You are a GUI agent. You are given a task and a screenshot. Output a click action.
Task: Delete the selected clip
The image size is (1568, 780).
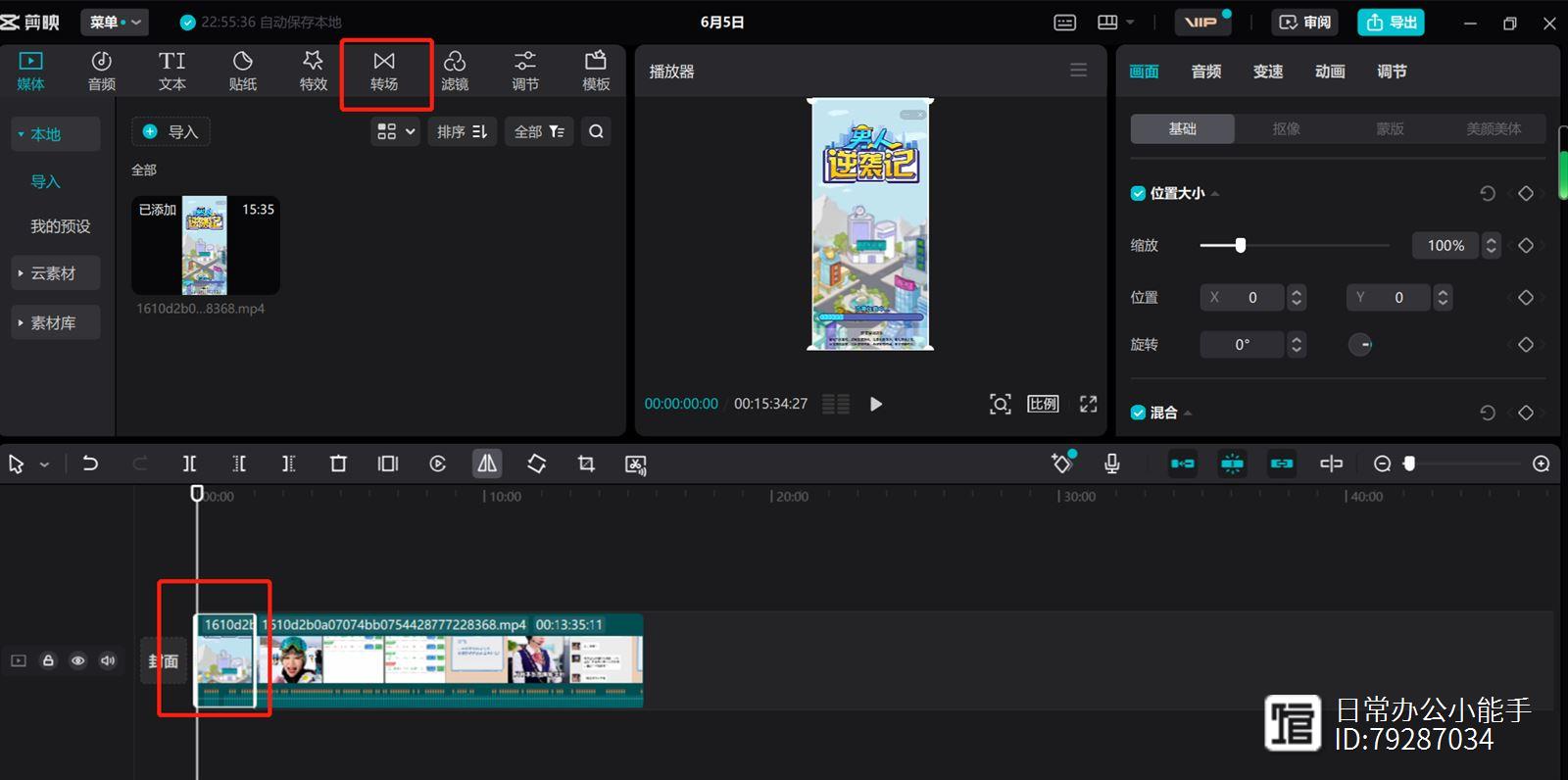(338, 463)
